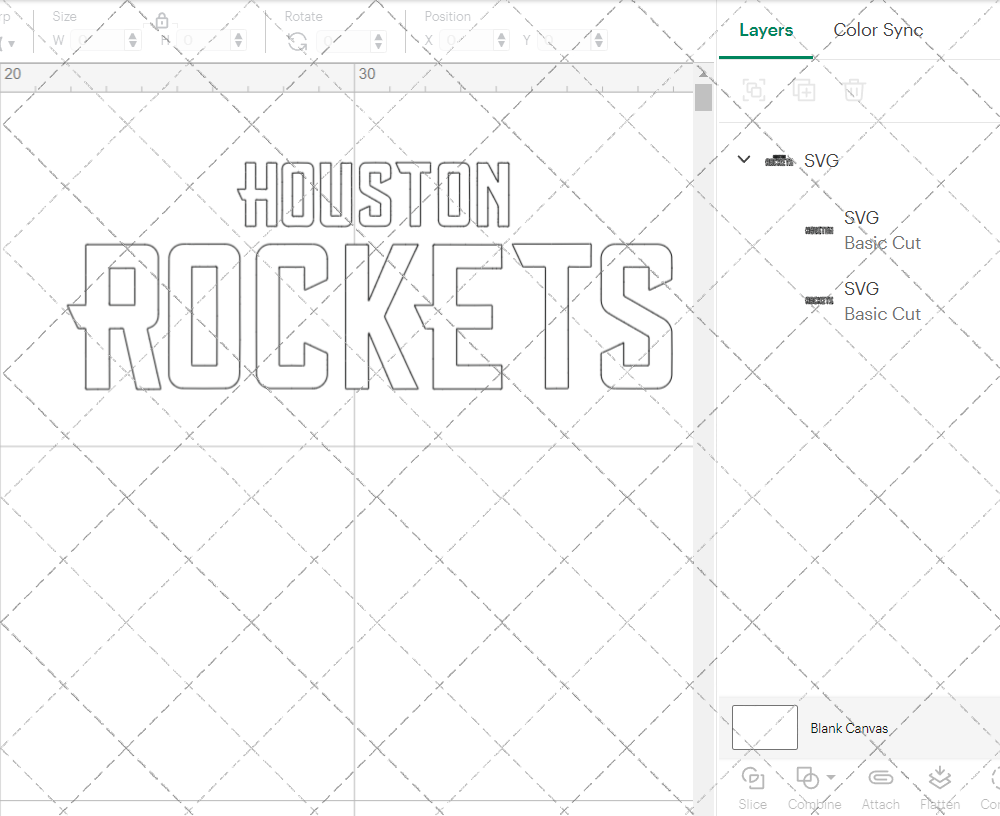This screenshot has width=1000, height=816.
Task: Click the Height stepper arrows
Action: pos(239,40)
